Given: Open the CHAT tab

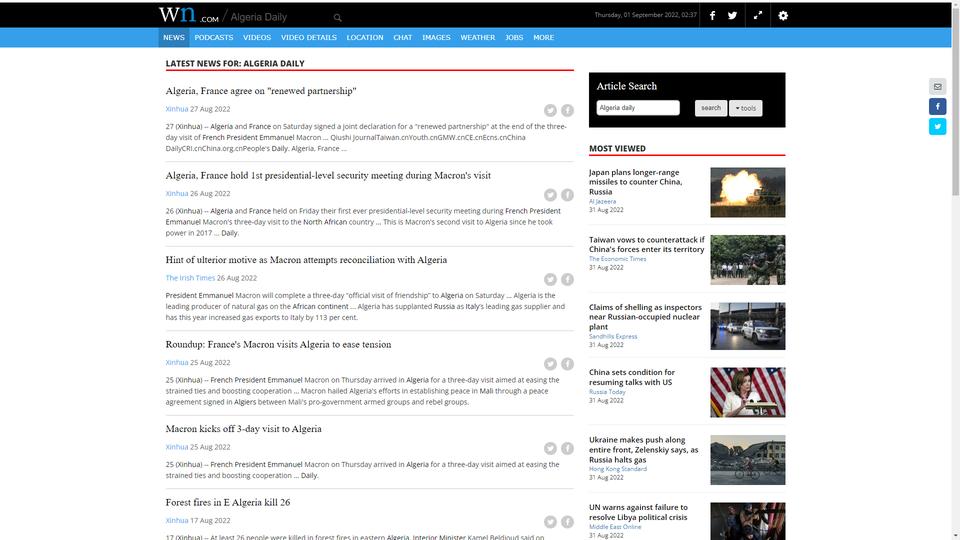Looking at the screenshot, I should click(402, 37).
